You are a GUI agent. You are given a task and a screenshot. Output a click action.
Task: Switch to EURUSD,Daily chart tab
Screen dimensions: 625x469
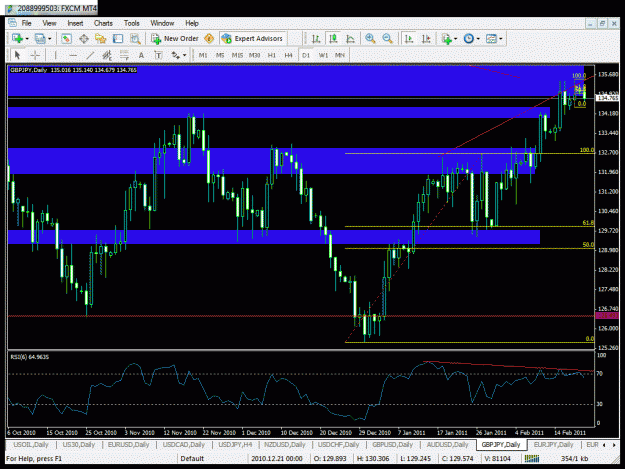pyautogui.click(x=128, y=444)
